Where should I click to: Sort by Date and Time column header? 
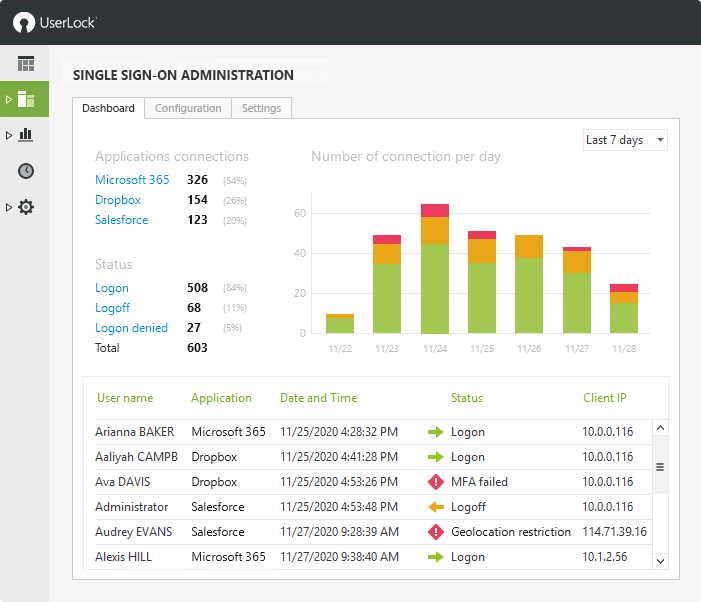(x=319, y=398)
